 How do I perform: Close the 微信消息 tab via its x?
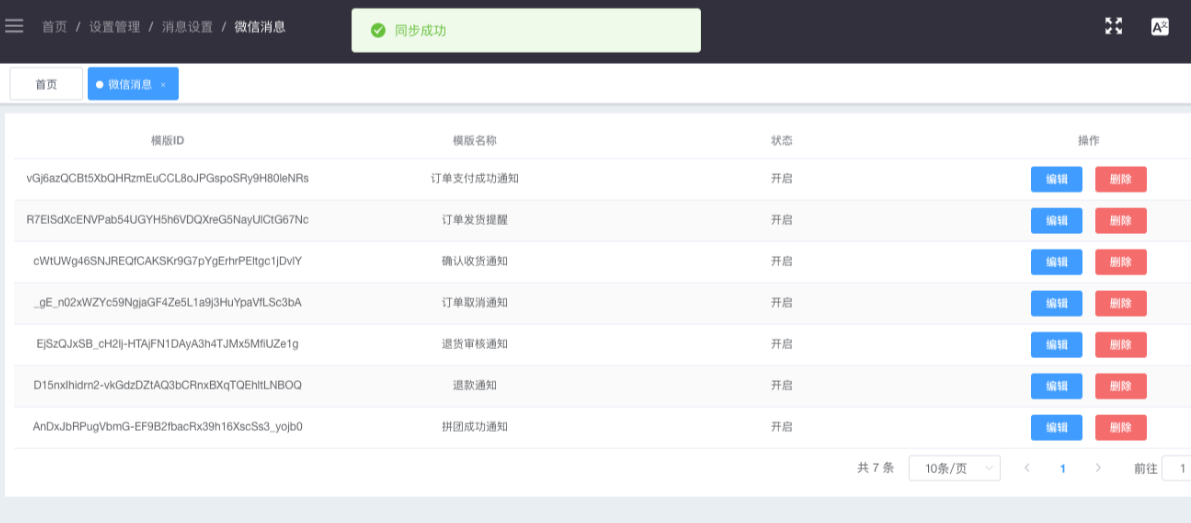pos(163,85)
